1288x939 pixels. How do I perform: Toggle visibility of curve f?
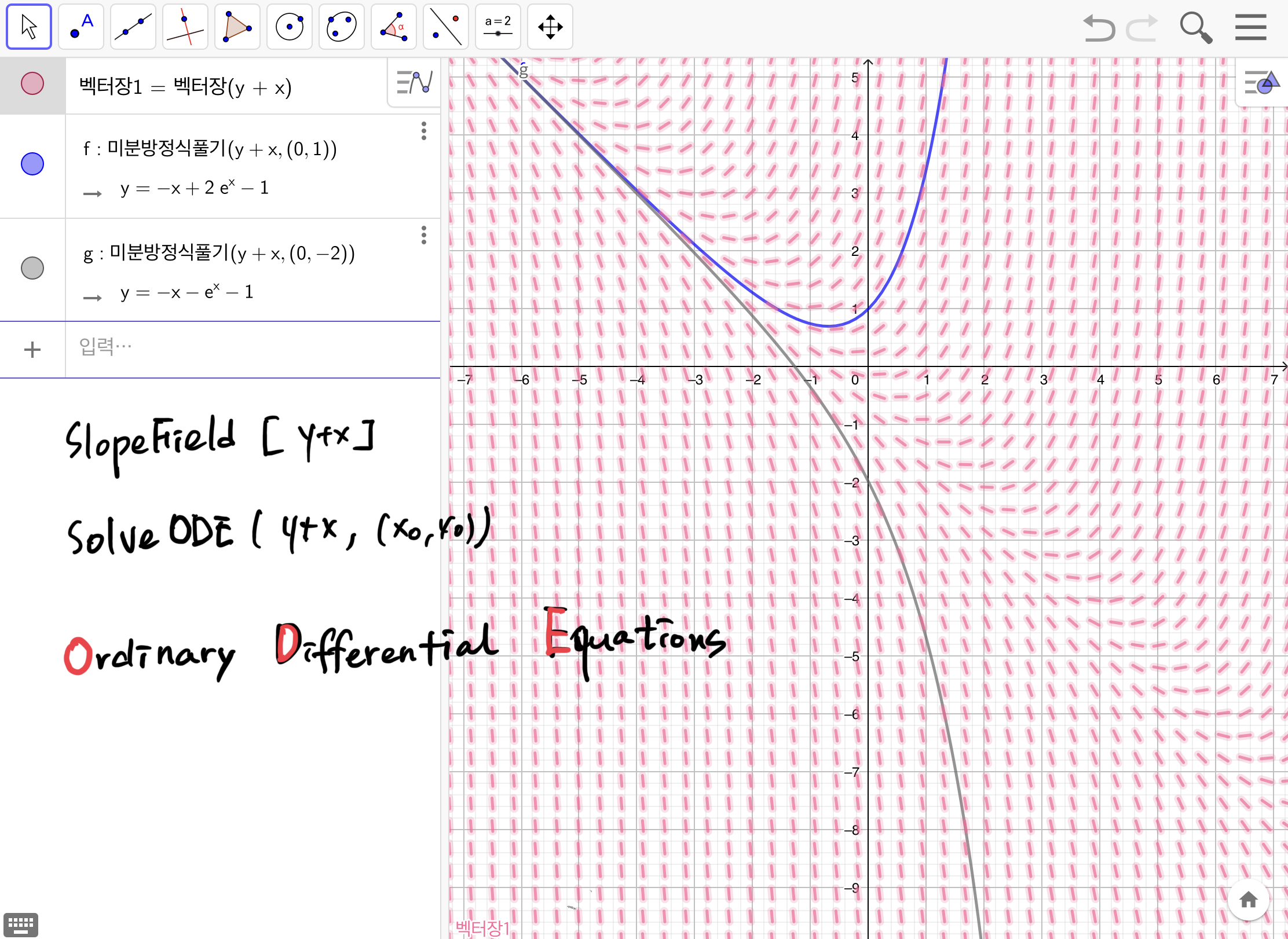(32, 164)
